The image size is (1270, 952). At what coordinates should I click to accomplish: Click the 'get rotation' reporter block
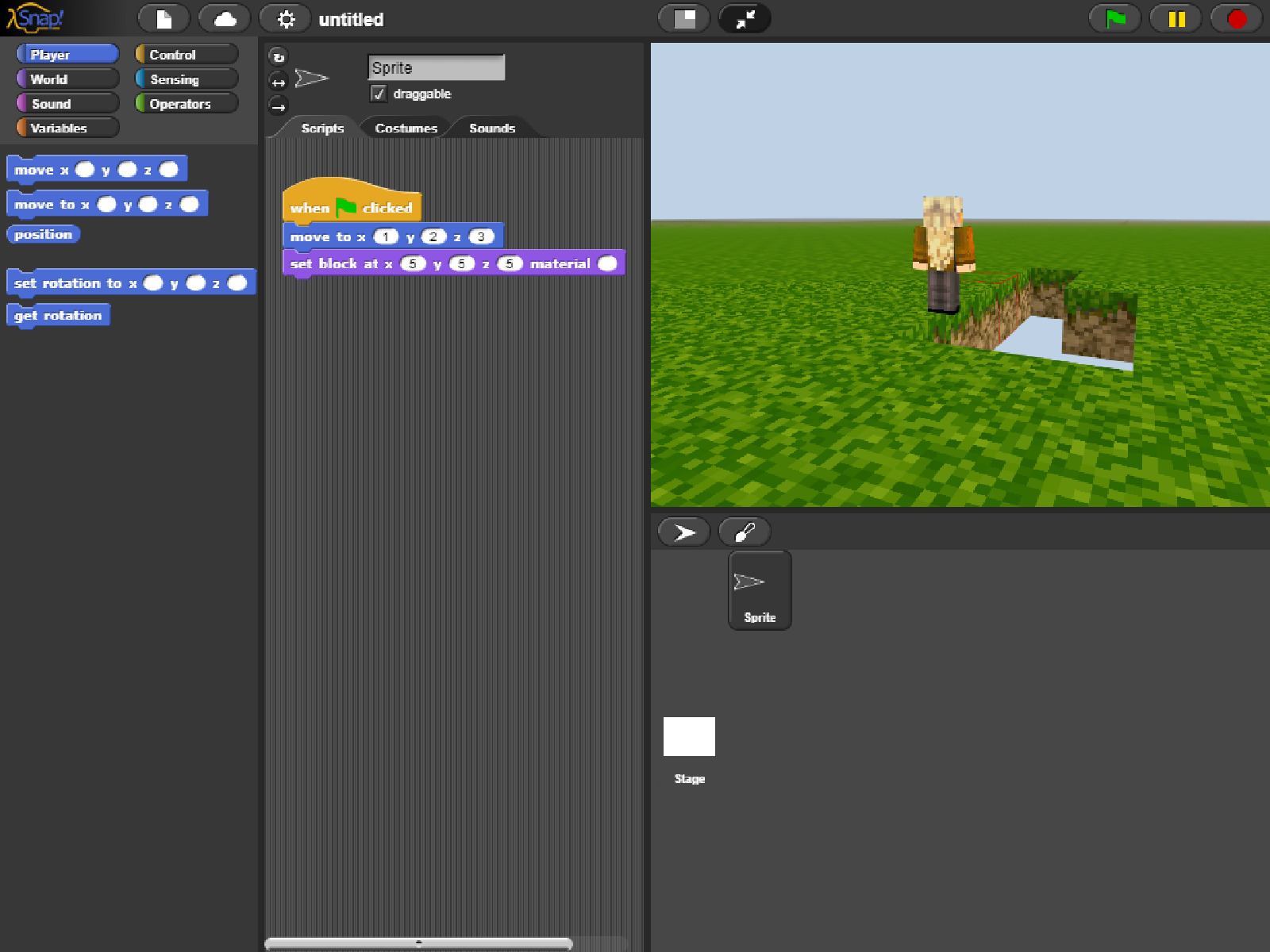point(58,316)
